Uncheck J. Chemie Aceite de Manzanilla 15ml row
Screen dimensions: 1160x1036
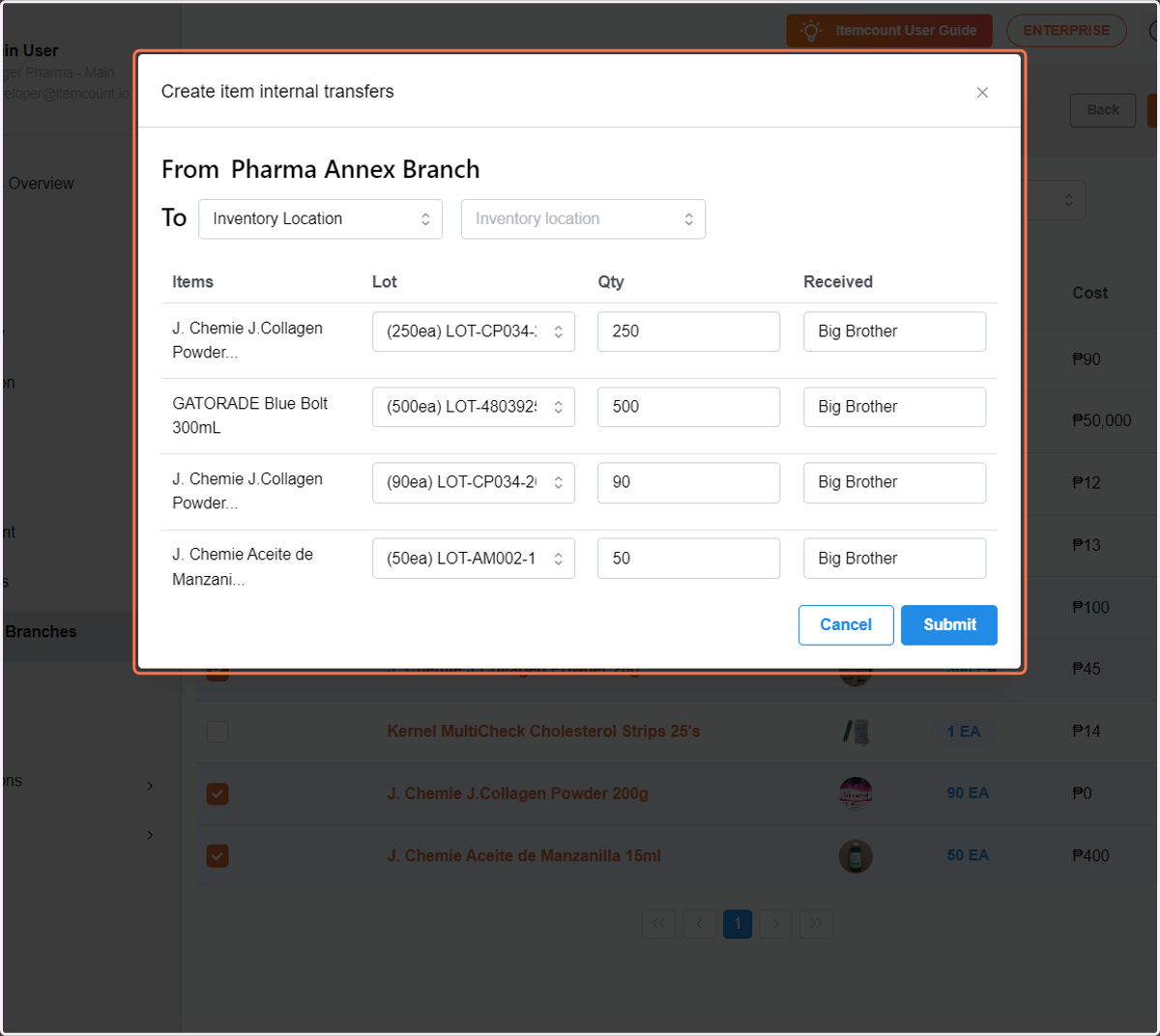coord(217,856)
